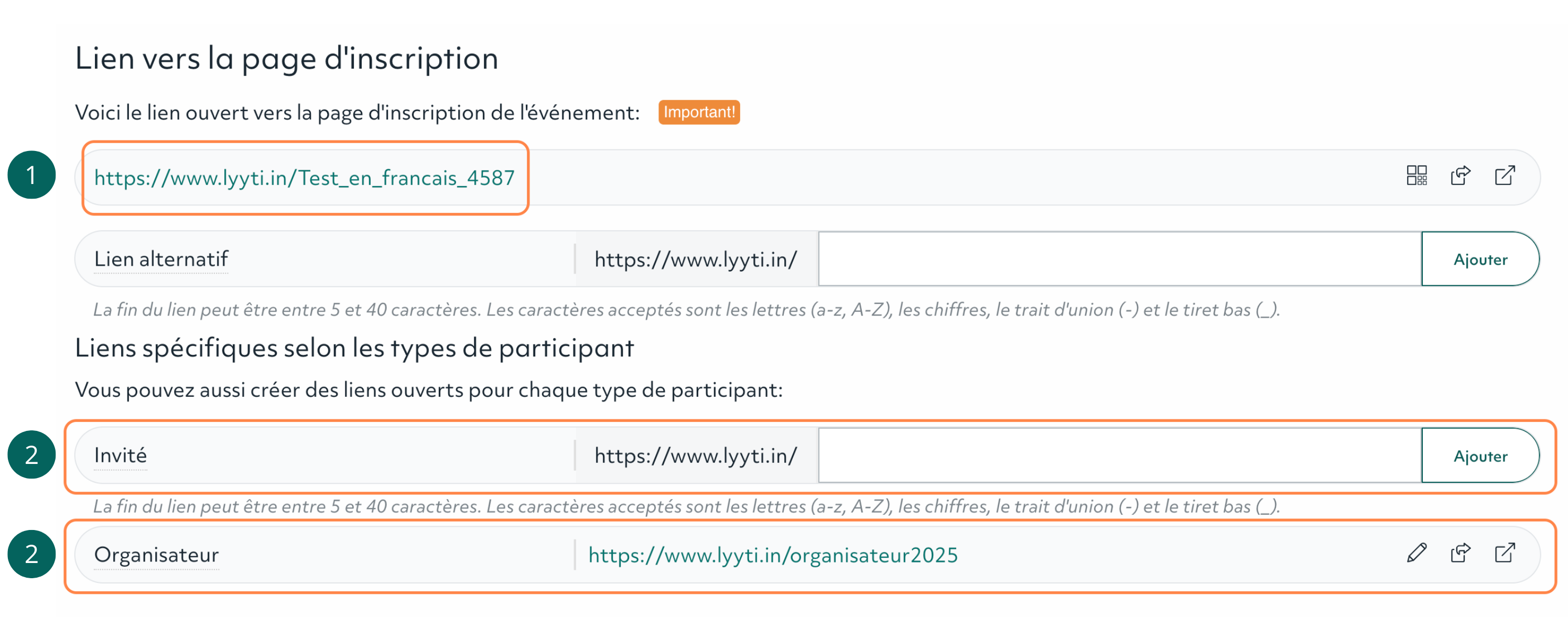This screenshot has height=617, width=1568.
Task: Click the orange Important! badge
Action: (699, 112)
